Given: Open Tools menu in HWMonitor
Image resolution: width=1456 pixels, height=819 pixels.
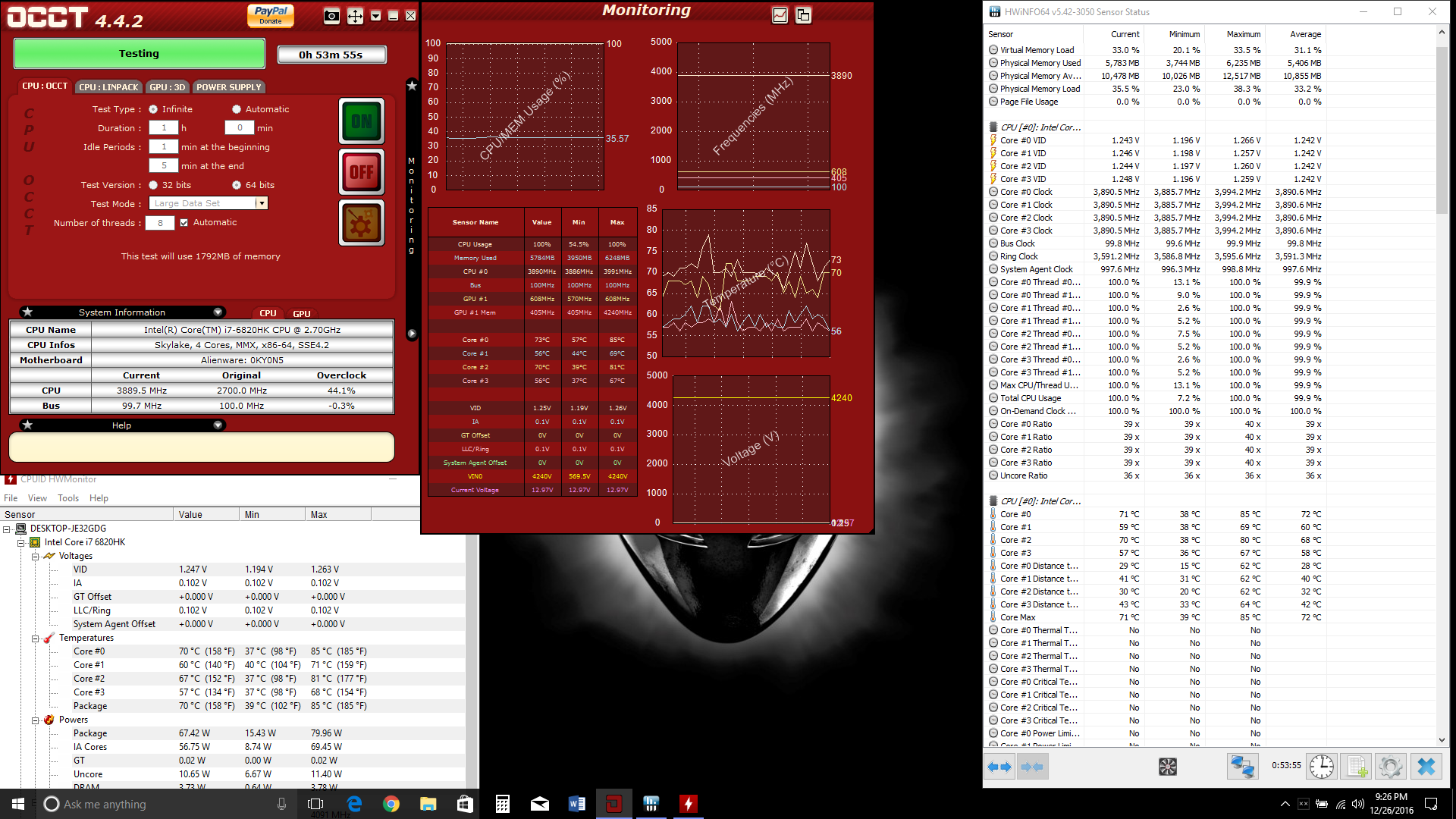Looking at the screenshot, I should [68, 498].
